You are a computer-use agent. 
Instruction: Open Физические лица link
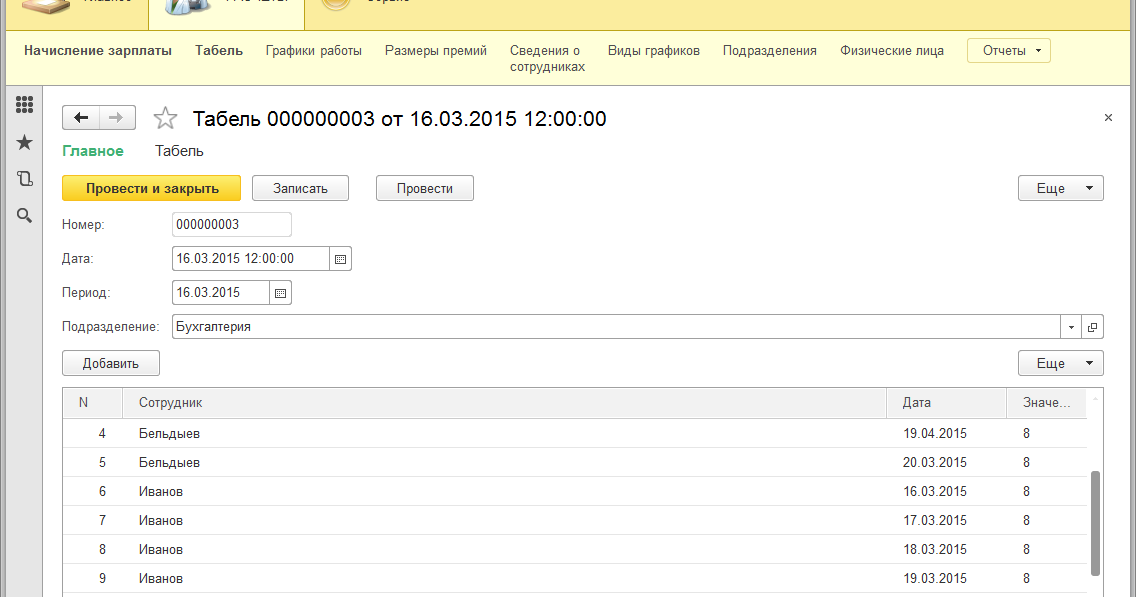(x=892, y=51)
